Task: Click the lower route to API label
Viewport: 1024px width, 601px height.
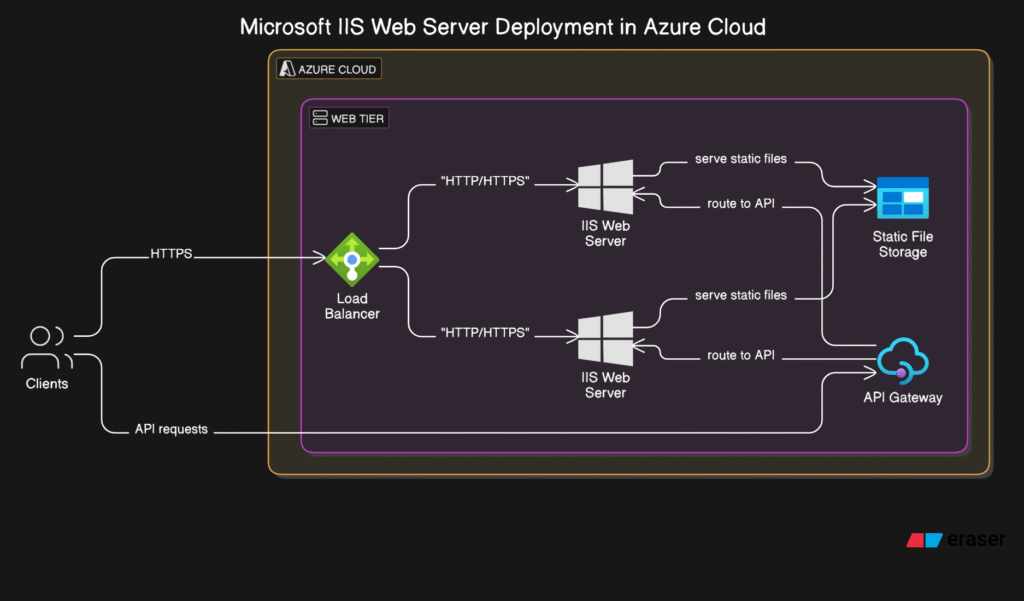Action: tap(741, 355)
